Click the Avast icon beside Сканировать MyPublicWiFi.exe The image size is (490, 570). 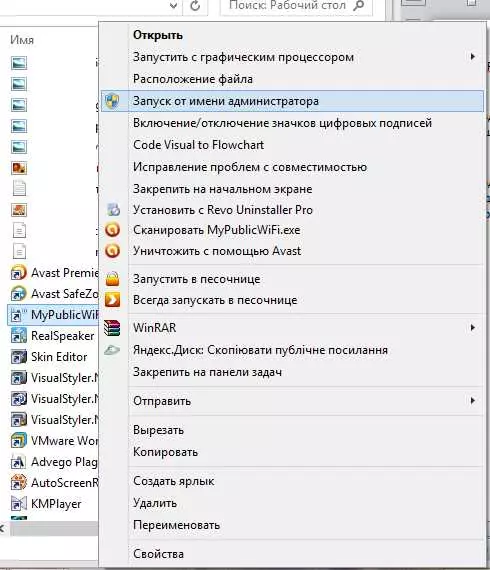click(113, 230)
